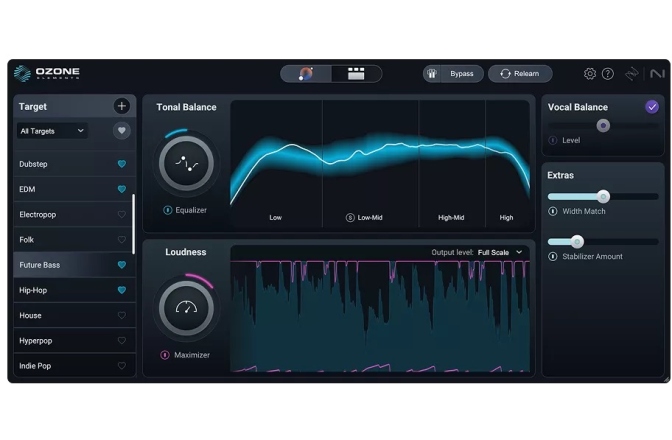Click the loudness waveform display

click(x=380, y=315)
